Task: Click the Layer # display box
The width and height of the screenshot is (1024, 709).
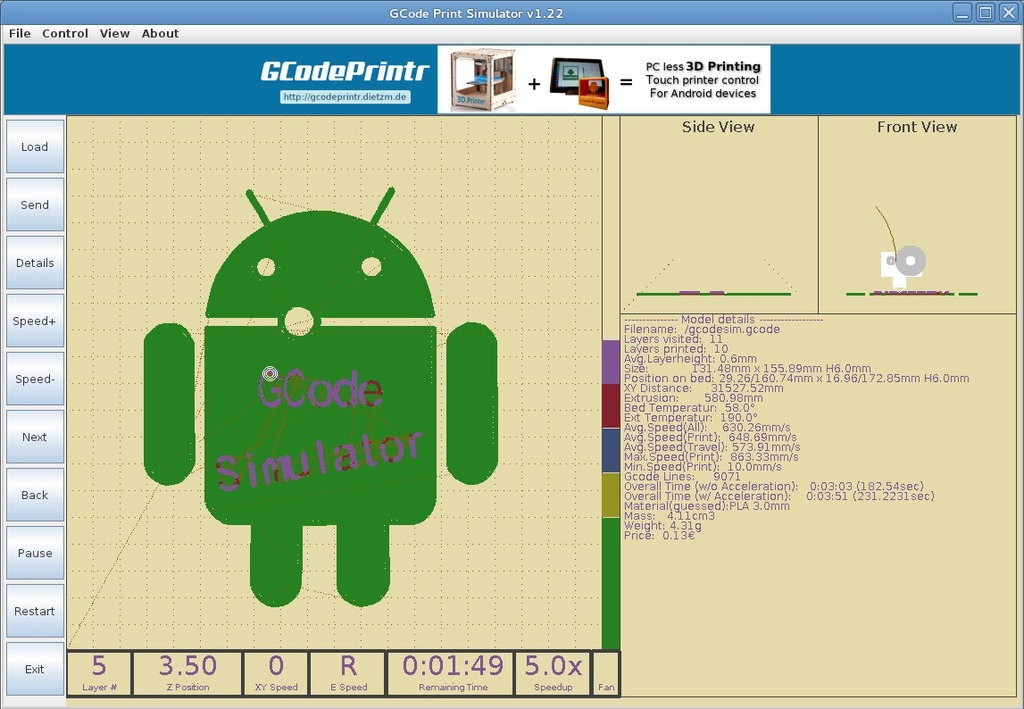Action: tap(99, 673)
